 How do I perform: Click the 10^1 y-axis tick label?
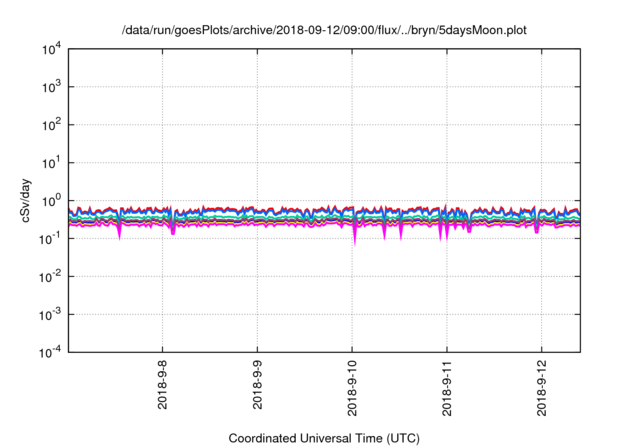pyautogui.click(x=52, y=163)
